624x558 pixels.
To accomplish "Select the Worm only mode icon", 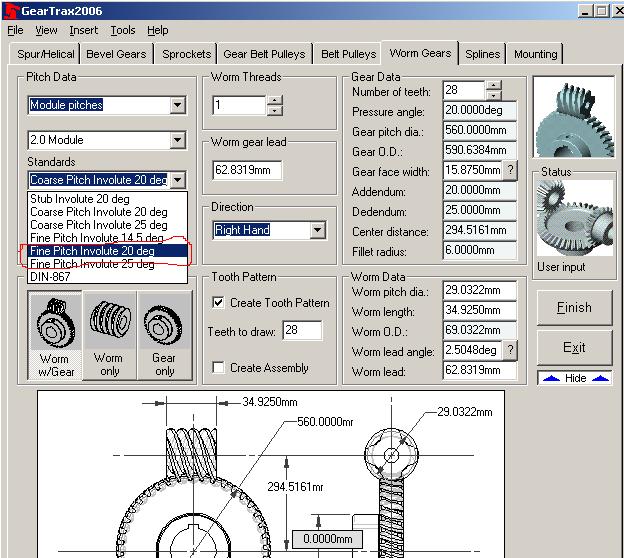I will (x=110, y=335).
